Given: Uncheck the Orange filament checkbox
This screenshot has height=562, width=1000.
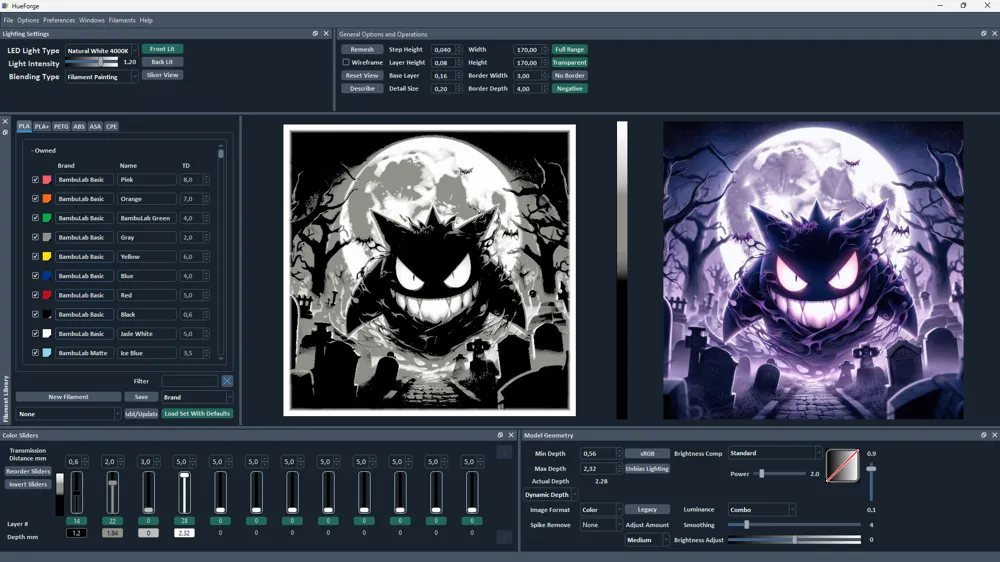Looking at the screenshot, I should coord(35,199).
